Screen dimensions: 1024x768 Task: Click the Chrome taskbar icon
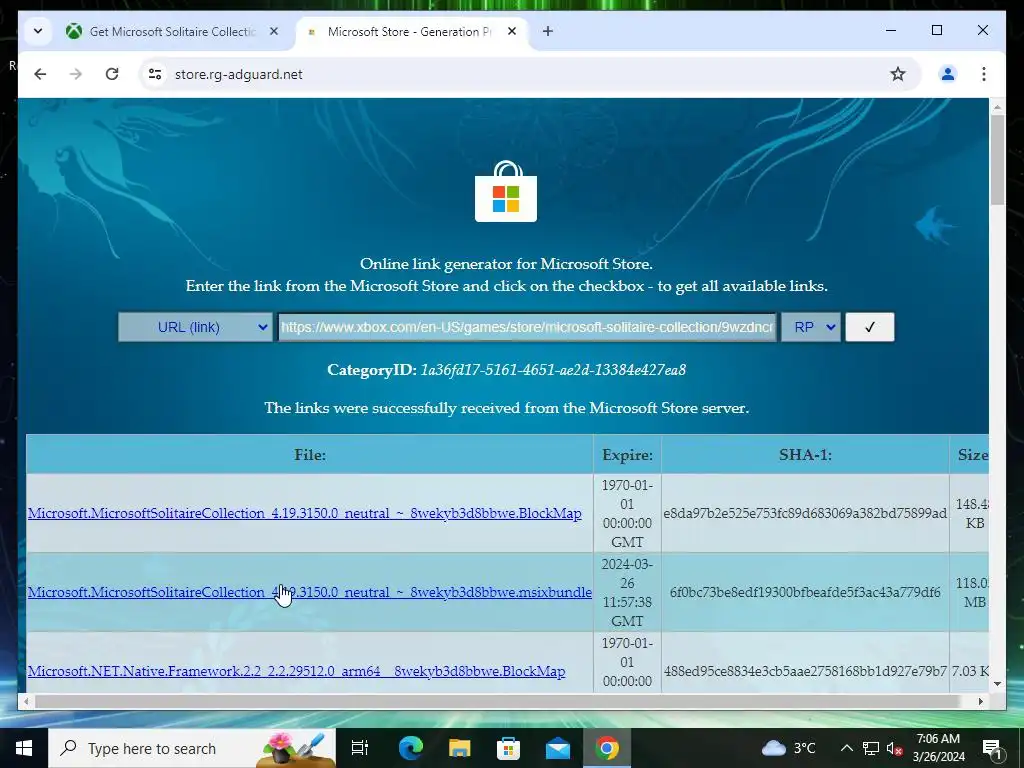[x=607, y=748]
